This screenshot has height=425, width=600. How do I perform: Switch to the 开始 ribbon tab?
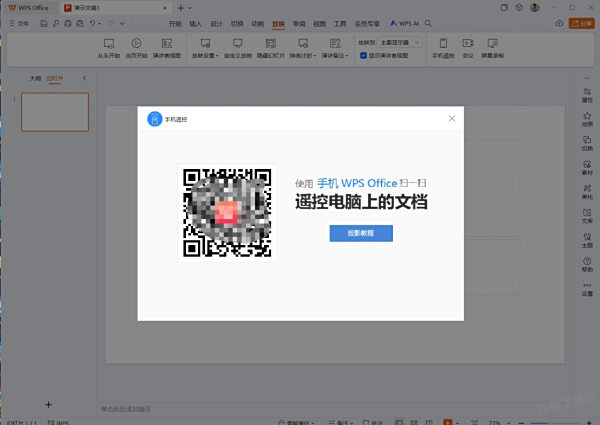click(175, 24)
